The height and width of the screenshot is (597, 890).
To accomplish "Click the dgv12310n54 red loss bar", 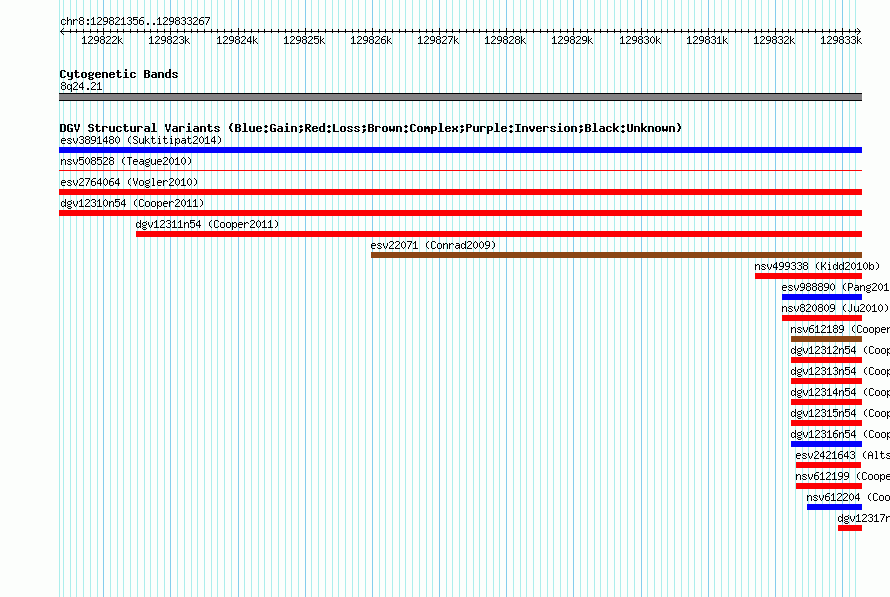I will 460,213.
